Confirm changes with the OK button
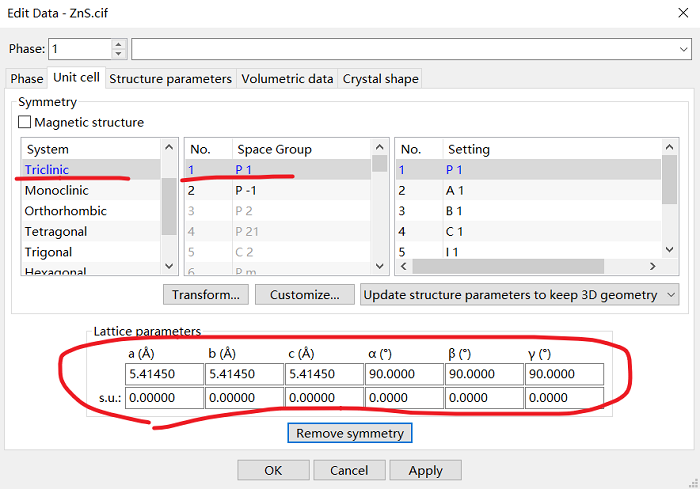The height and width of the screenshot is (489, 700). (x=273, y=470)
